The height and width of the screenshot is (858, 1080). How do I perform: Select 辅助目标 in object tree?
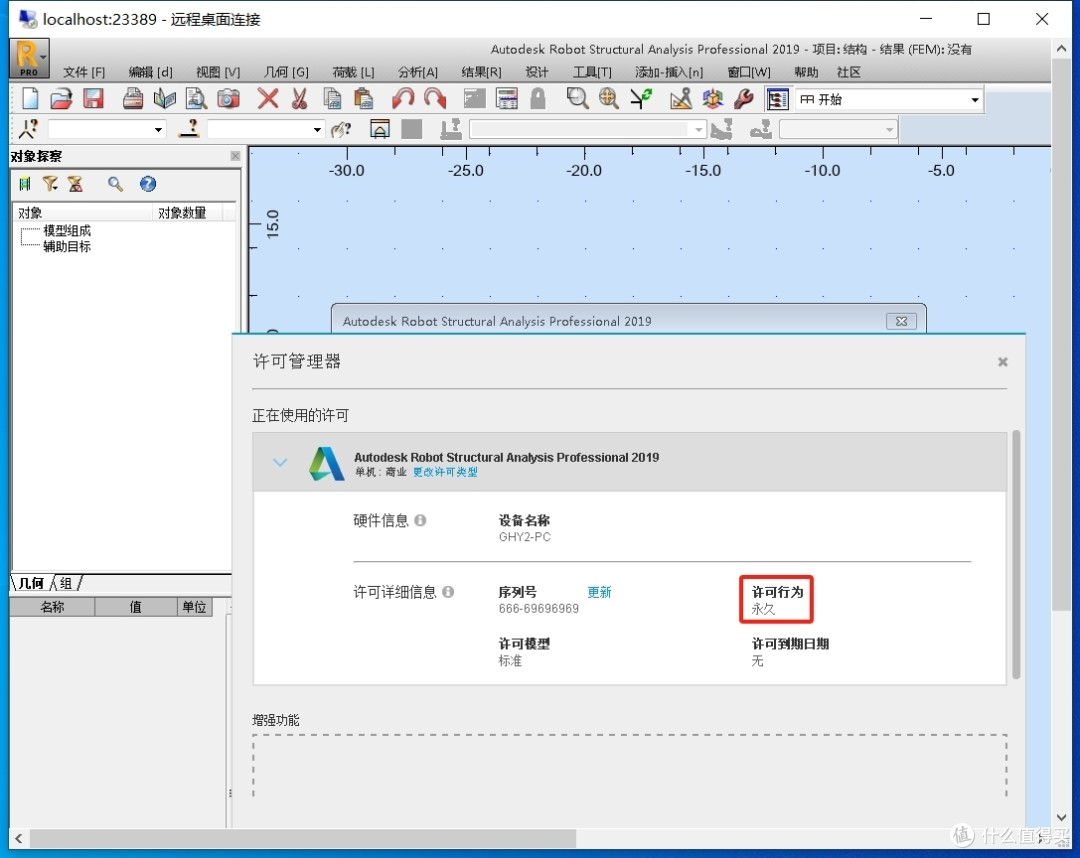click(x=67, y=247)
